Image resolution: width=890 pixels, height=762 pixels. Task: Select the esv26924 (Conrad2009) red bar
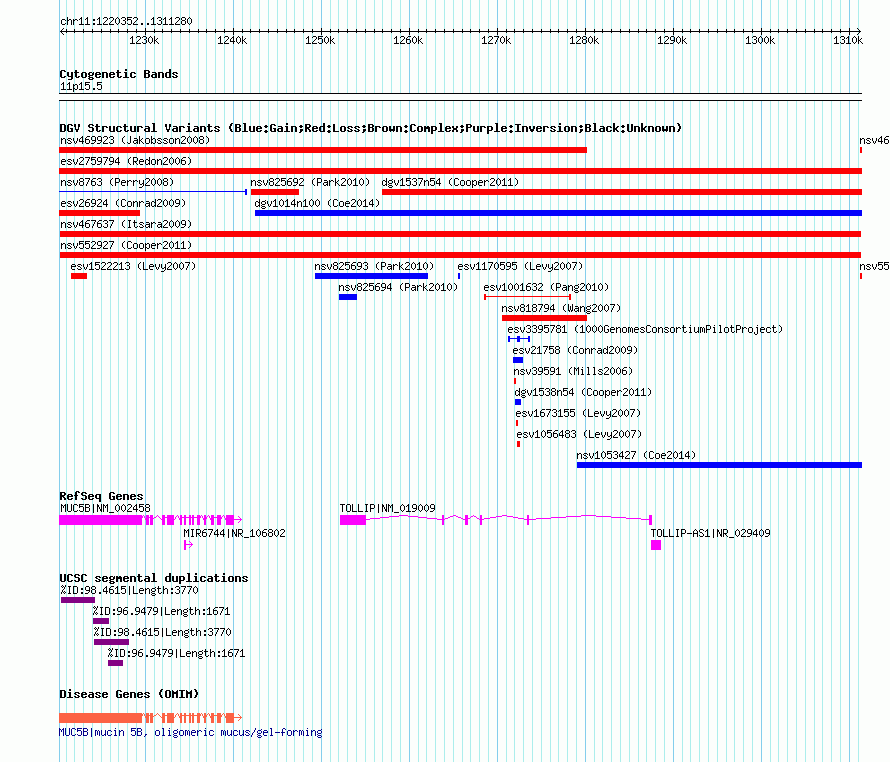99,213
